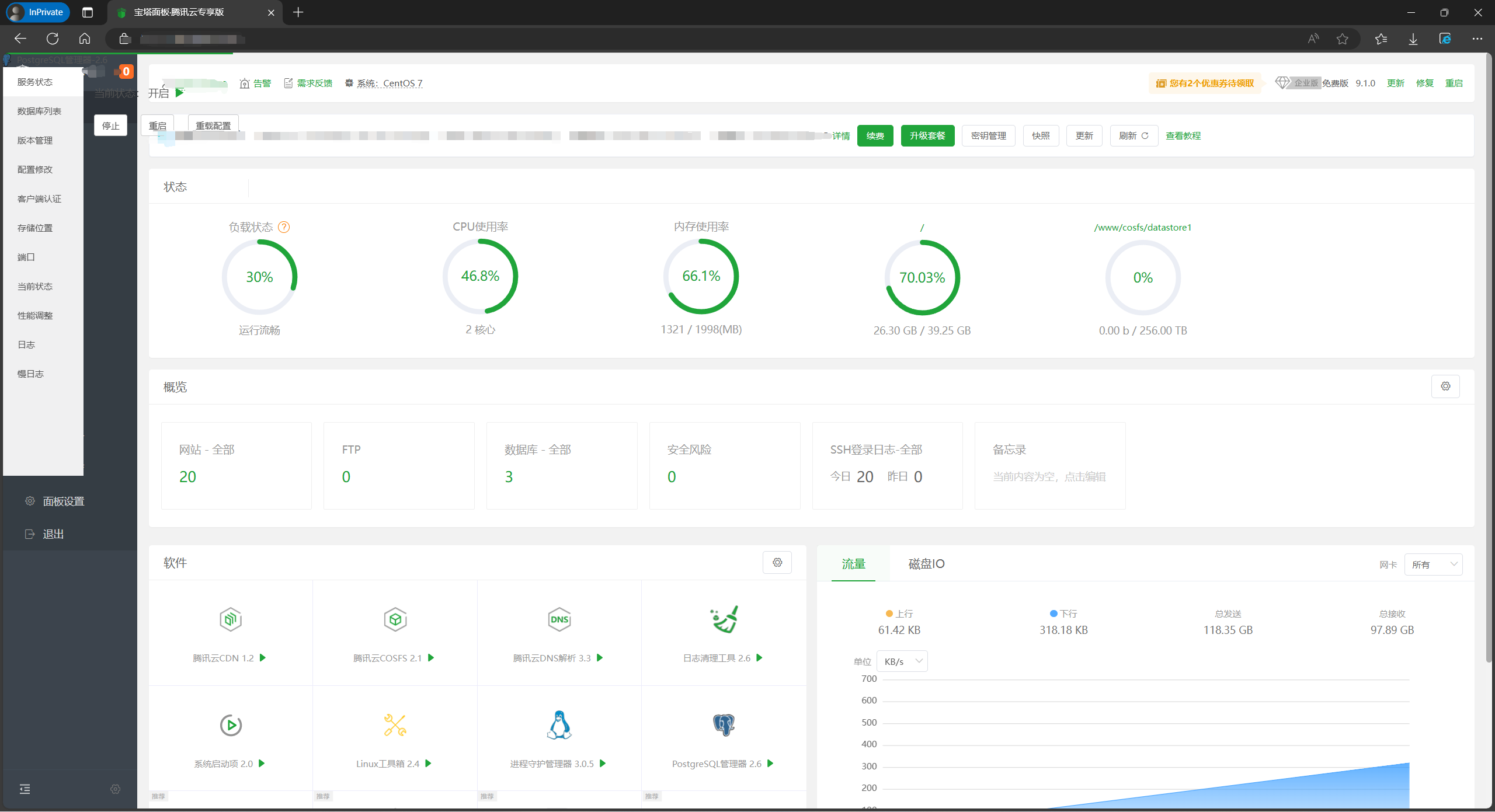Open the PostgreSQL管理器 elephant icon
The height and width of the screenshot is (812, 1495).
click(724, 725)
